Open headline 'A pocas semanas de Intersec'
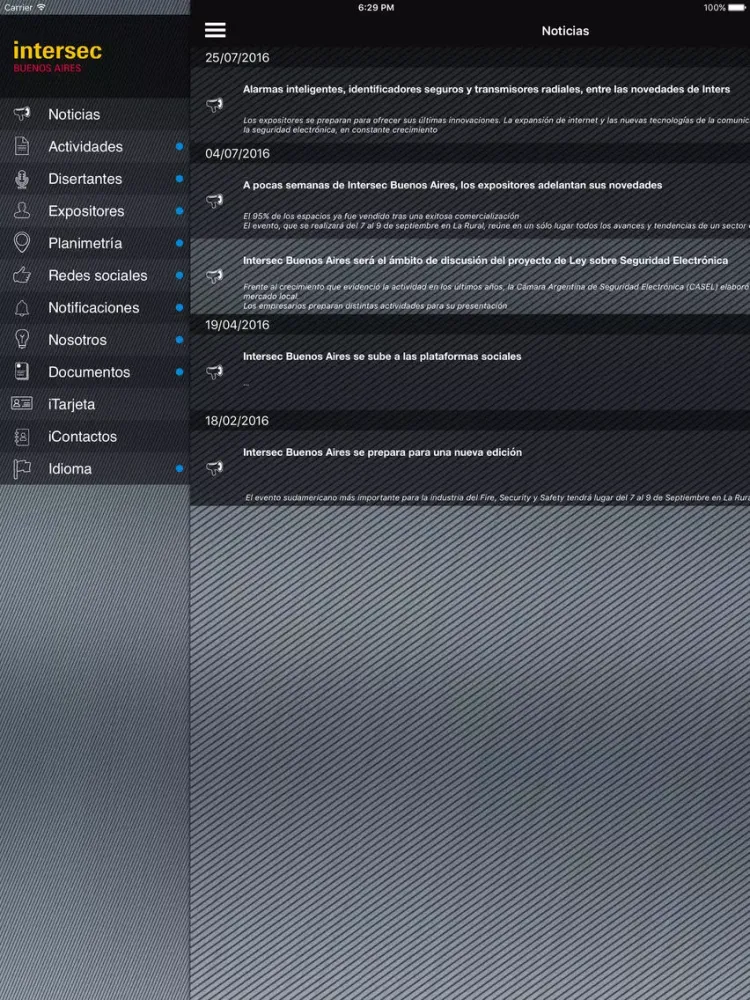 pyautogui.click(x=452, y=185)
